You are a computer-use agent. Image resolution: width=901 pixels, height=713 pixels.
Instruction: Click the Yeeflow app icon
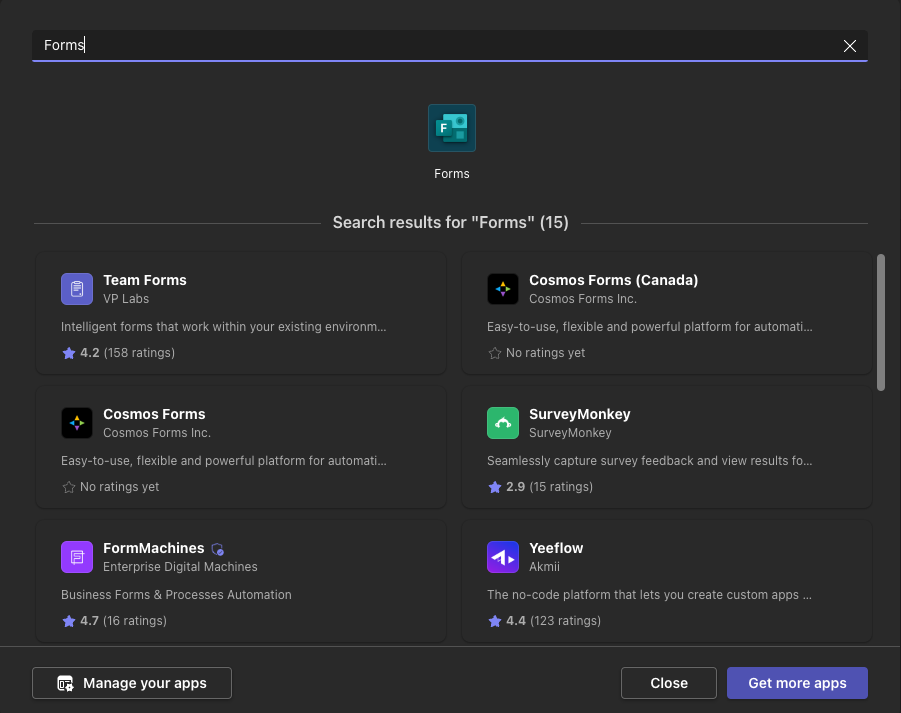[x=503, y=557]
